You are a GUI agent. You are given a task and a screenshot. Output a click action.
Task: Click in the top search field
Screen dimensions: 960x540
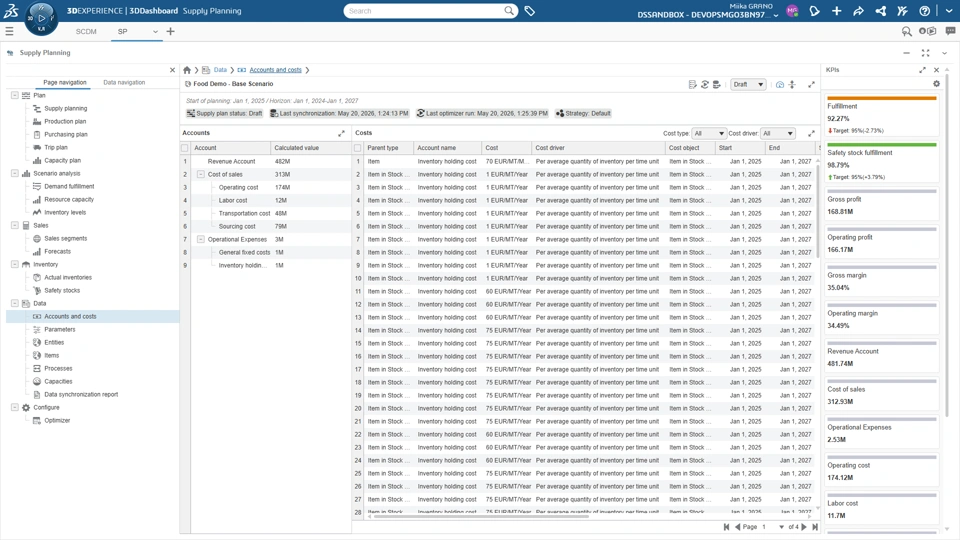(x=424, y=11)
